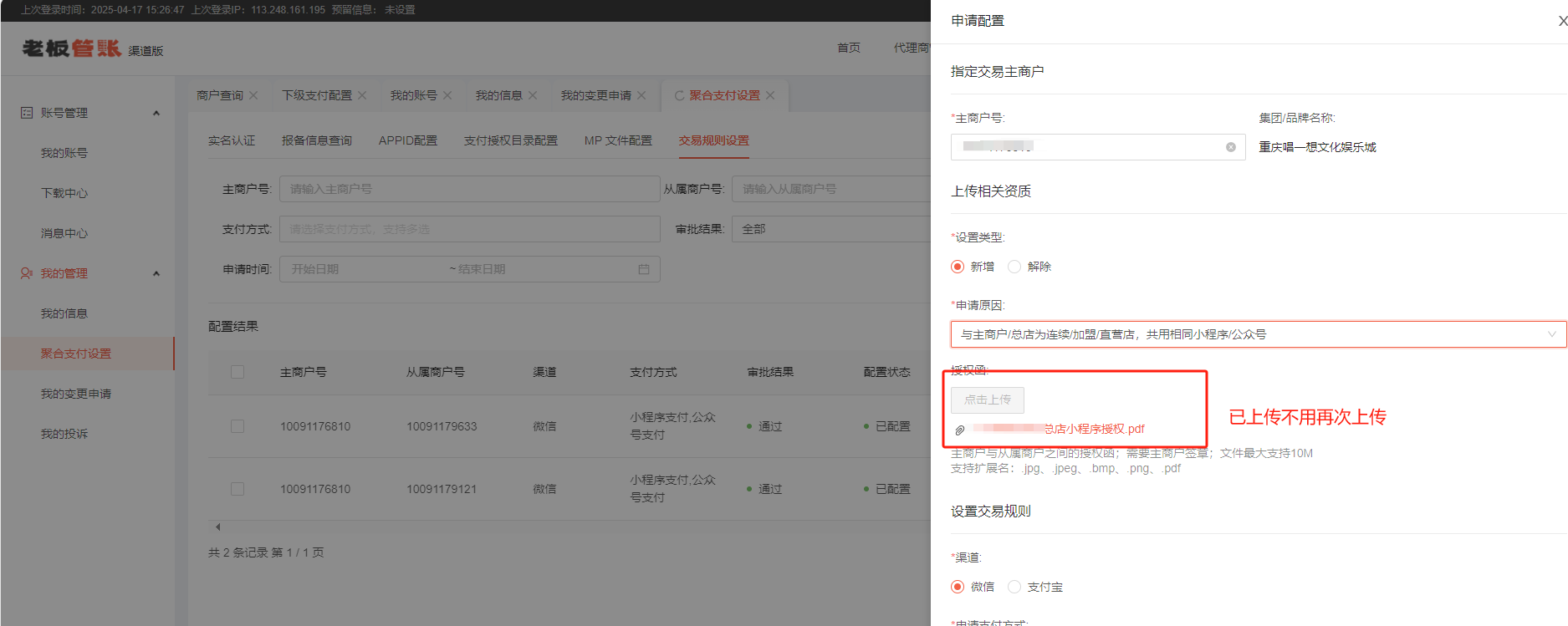Click the 账号管理 sidebar icon
The height and width of the screenshot is (626, 1568).
point(27,113)
